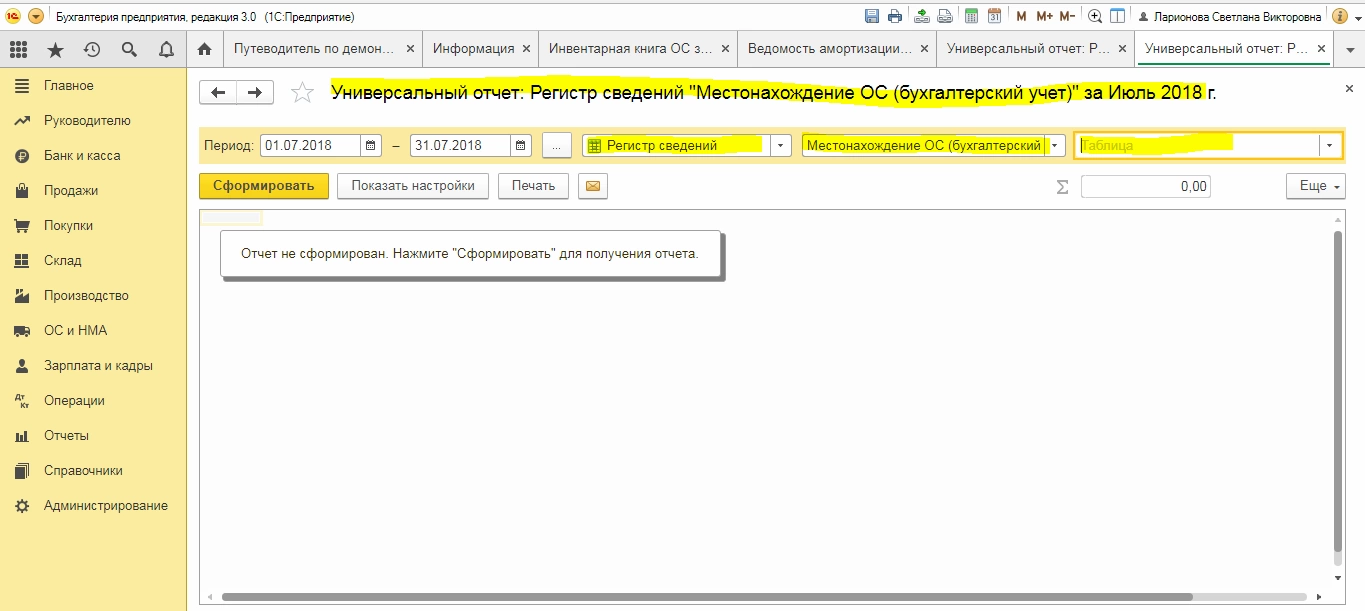
Task: Click the period selection ellipsis button
Action: (x=556, y=146)
